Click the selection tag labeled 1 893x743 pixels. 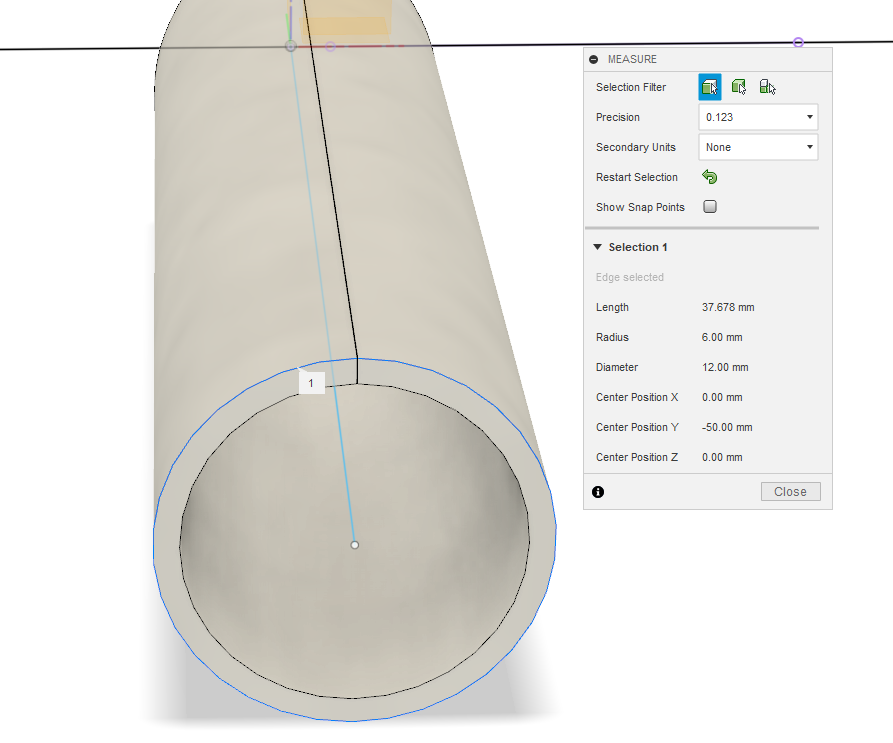click(311, 382)
